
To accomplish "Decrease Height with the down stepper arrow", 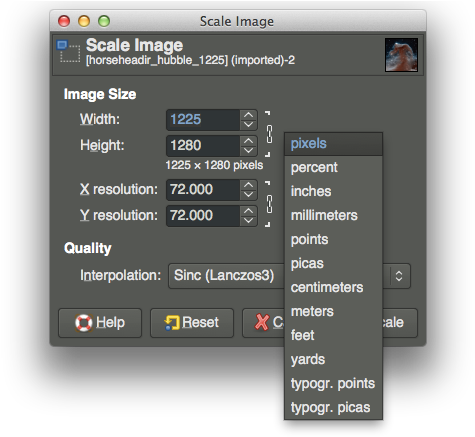I will point(248,150).
